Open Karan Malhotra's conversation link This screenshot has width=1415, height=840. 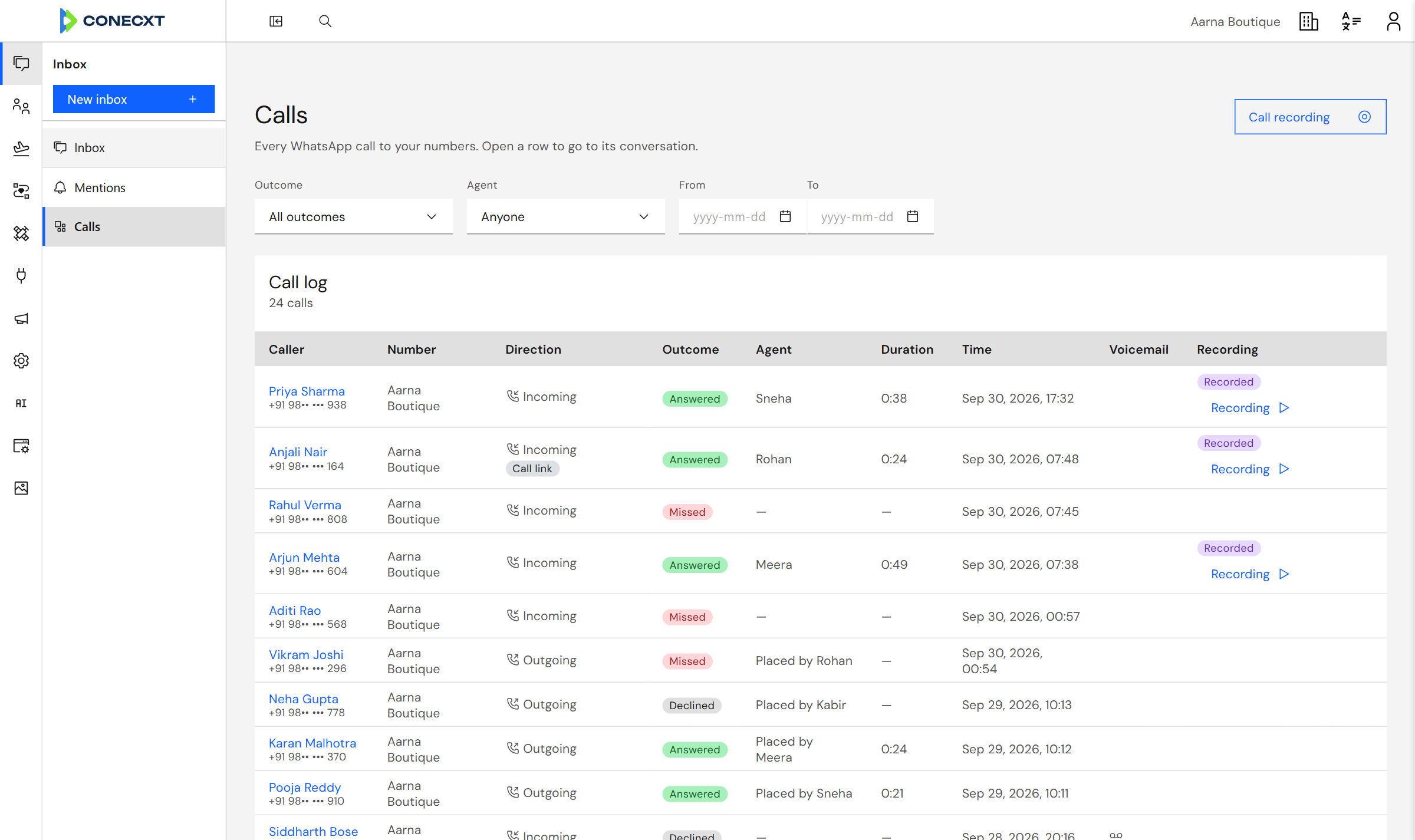(312, 743)
